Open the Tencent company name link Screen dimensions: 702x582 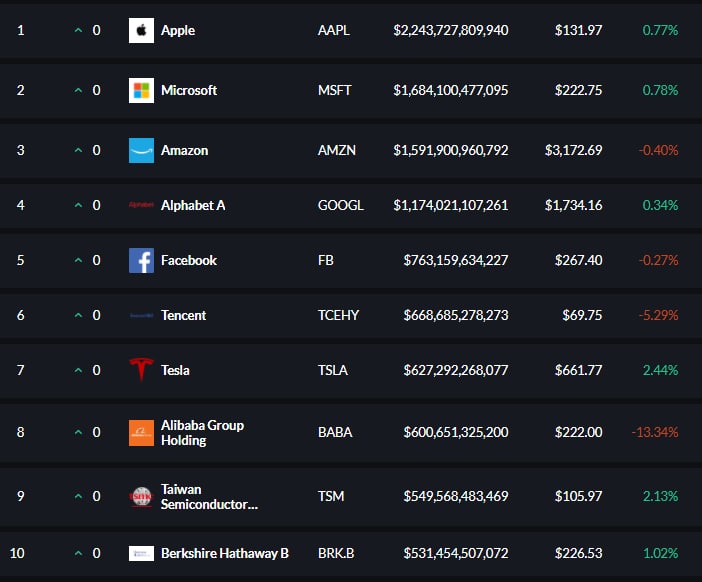183,316
